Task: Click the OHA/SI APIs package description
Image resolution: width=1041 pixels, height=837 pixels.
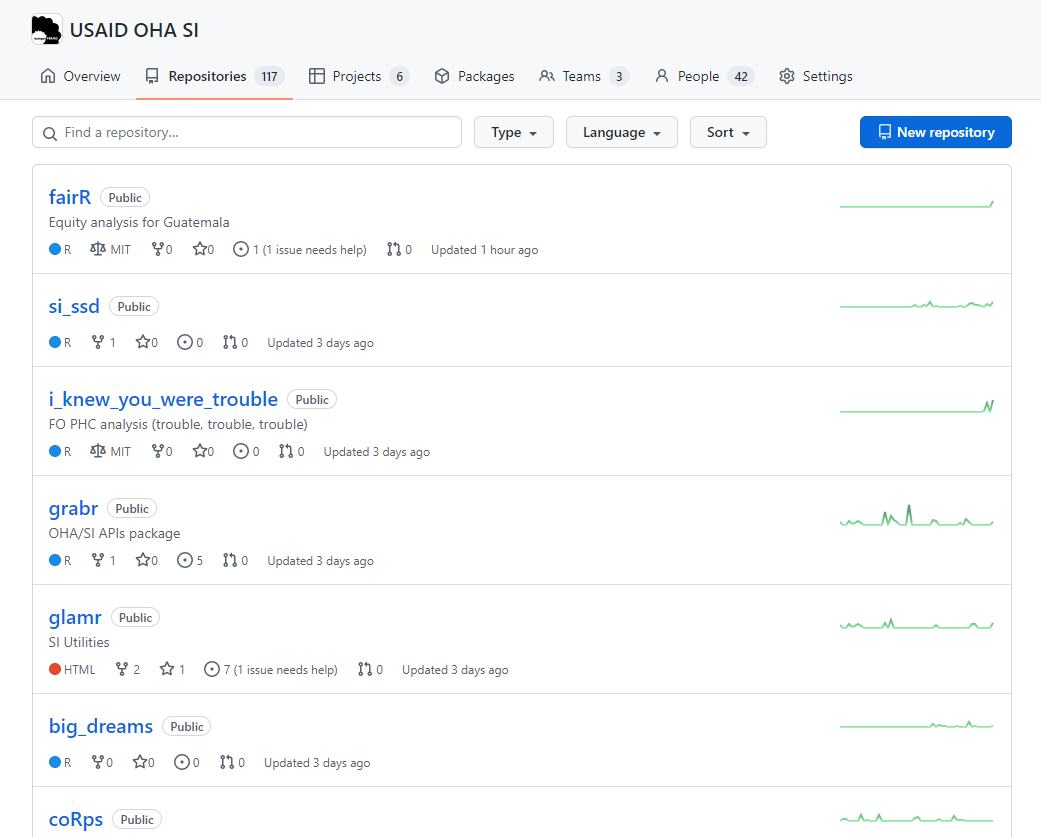Action: [x=114, y=533]
